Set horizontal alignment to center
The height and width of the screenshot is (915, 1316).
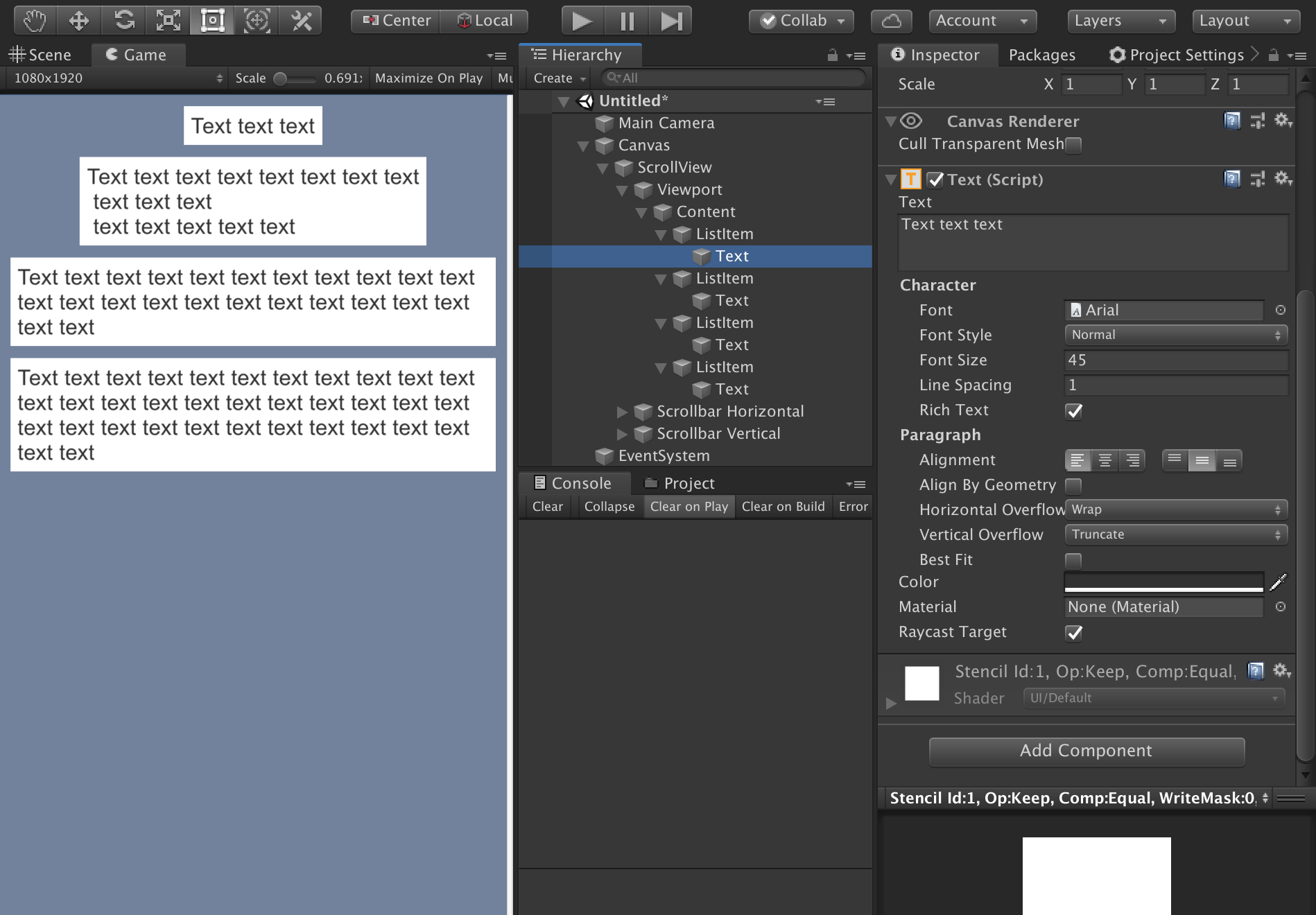pos(1105,460)
